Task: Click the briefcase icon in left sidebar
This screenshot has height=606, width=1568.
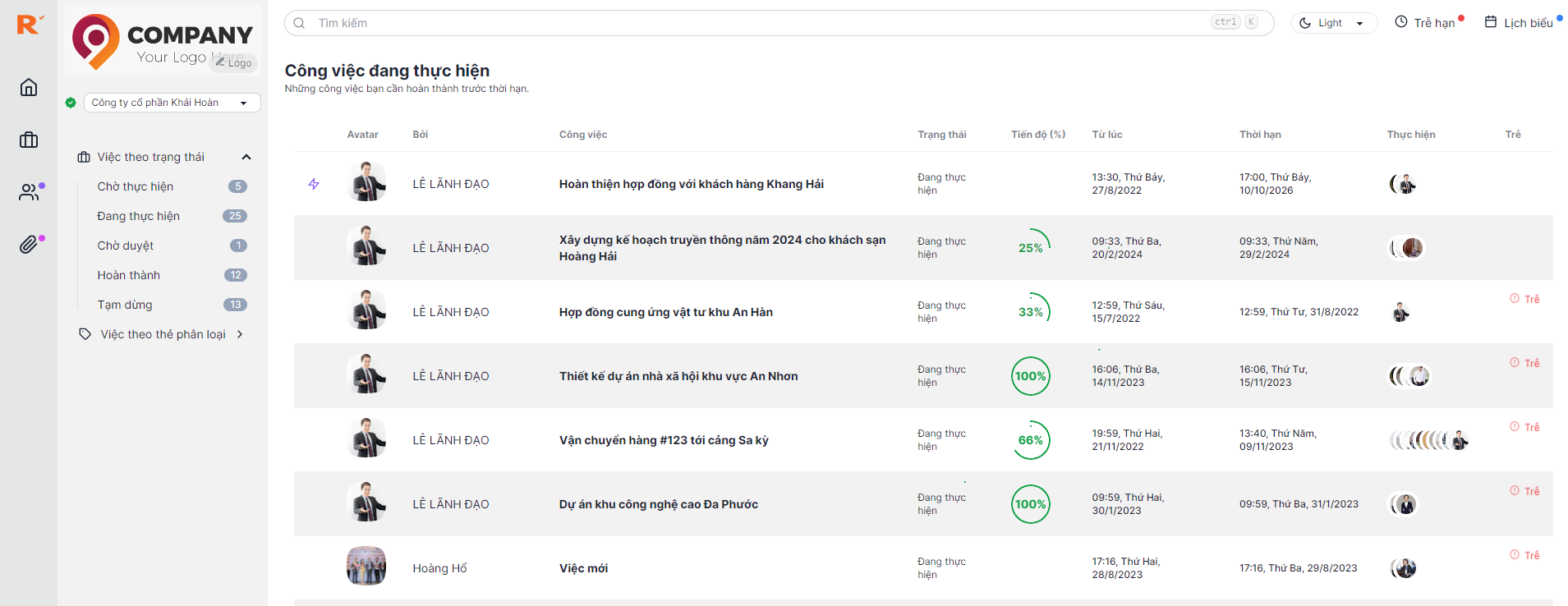Action: (29, 140)
